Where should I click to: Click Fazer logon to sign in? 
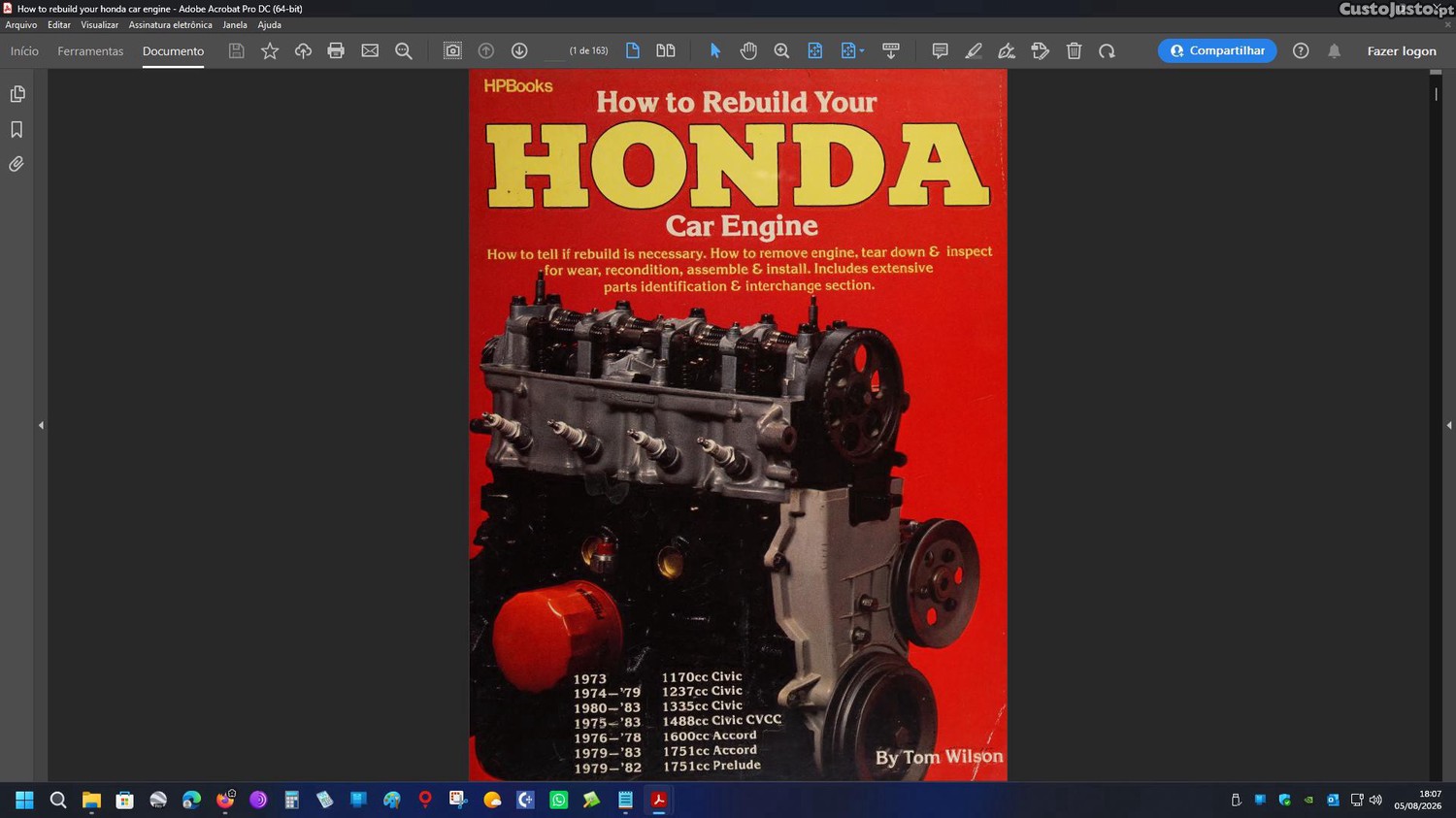(x=1402, y=51)
